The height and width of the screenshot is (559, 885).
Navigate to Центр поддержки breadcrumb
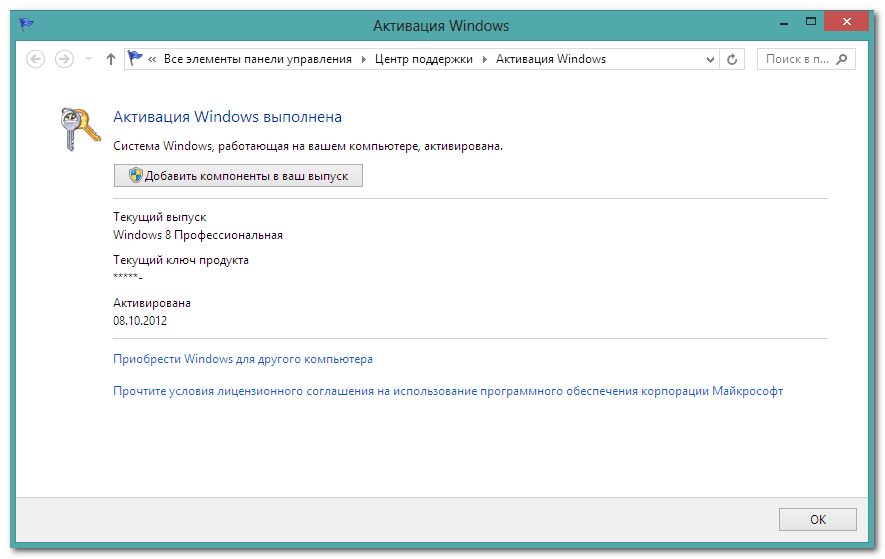[x=423, y=59]
